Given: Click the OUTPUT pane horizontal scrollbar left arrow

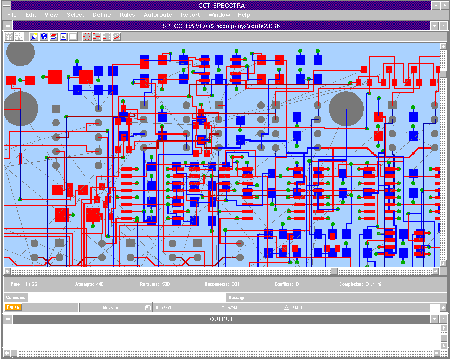Looking at the screenshot, I should click(x=7, y=353).
